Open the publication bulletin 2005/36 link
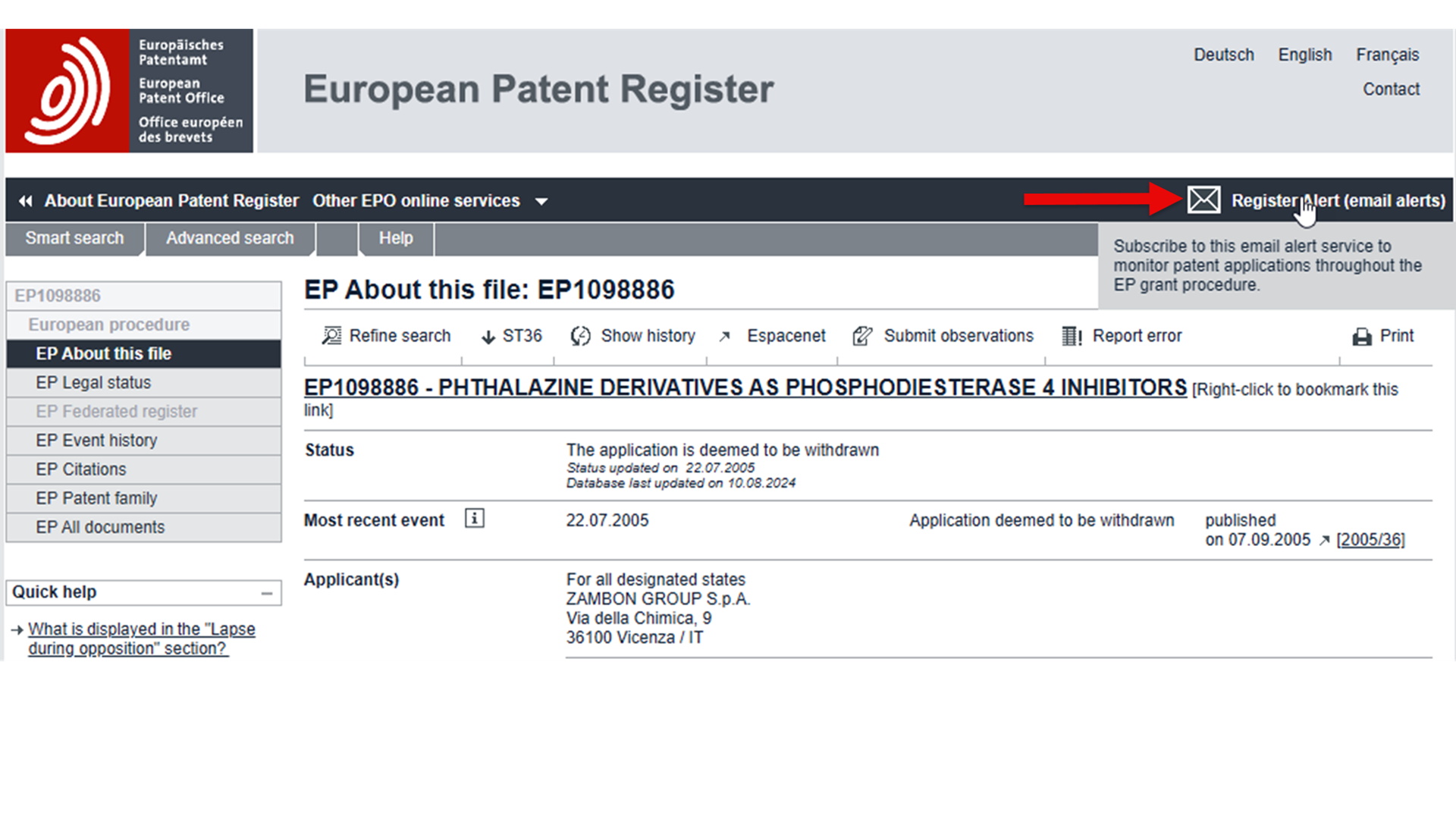1456x819 pixels. 1370,539
